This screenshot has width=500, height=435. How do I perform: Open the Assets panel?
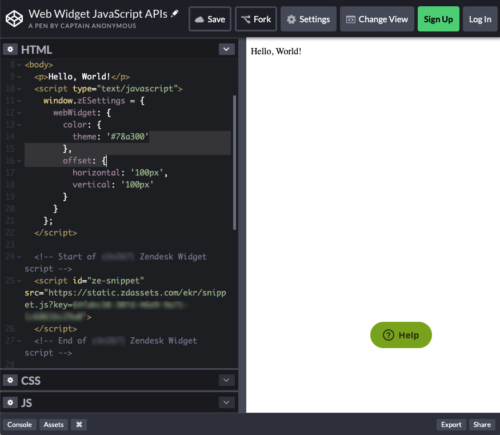[54, 424]
